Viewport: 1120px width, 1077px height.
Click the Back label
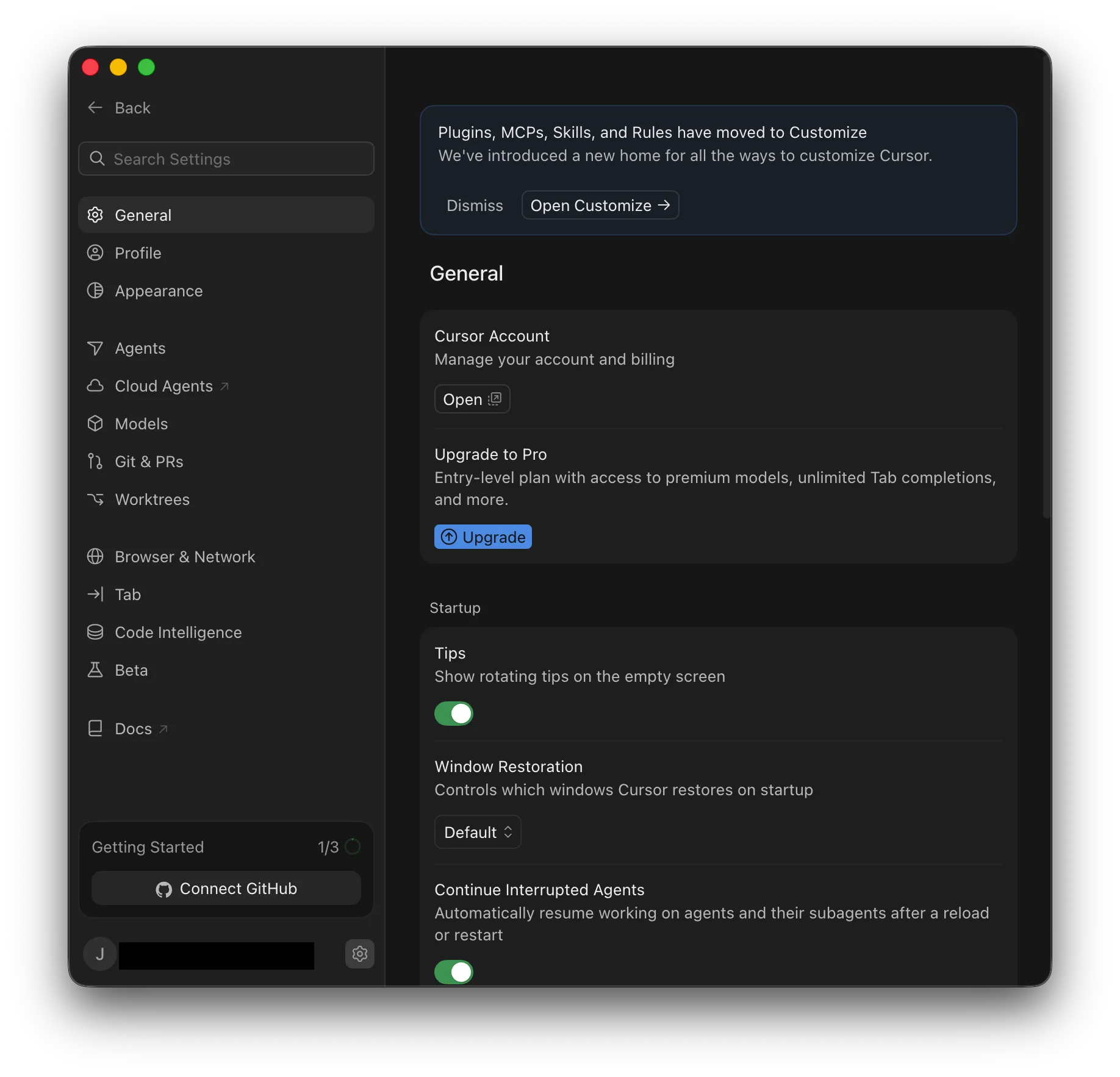click(x=132, y=108)
